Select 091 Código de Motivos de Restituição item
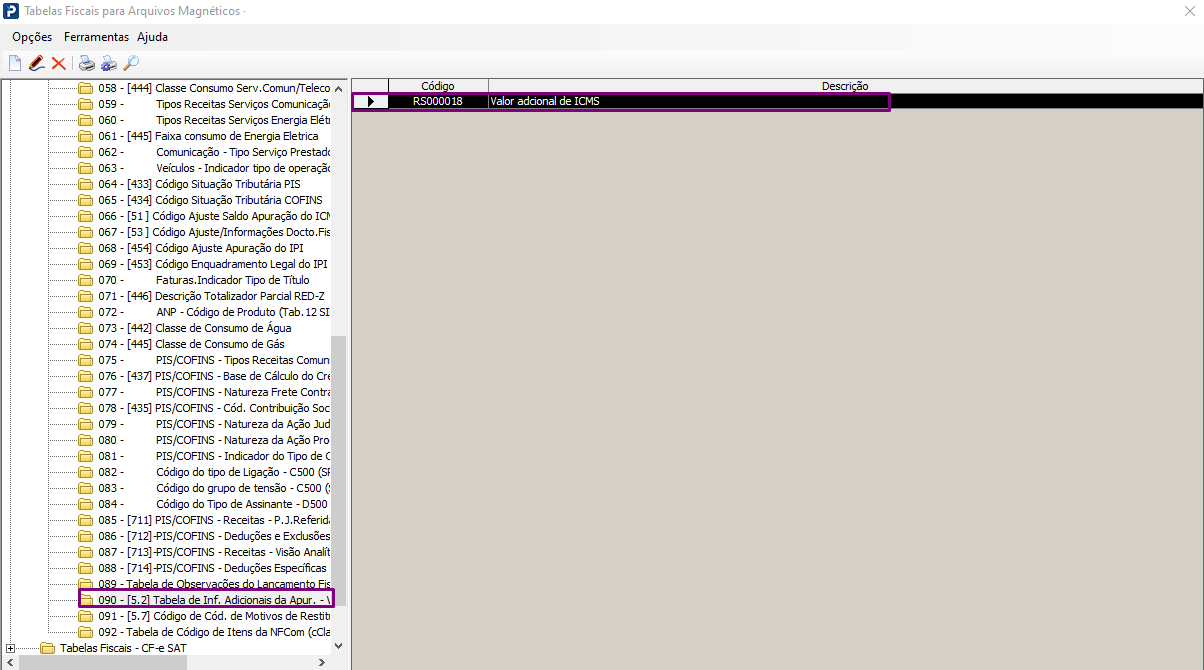This screenshot has height=670, width=1204. pyautogui.click(x=215, y=616)
